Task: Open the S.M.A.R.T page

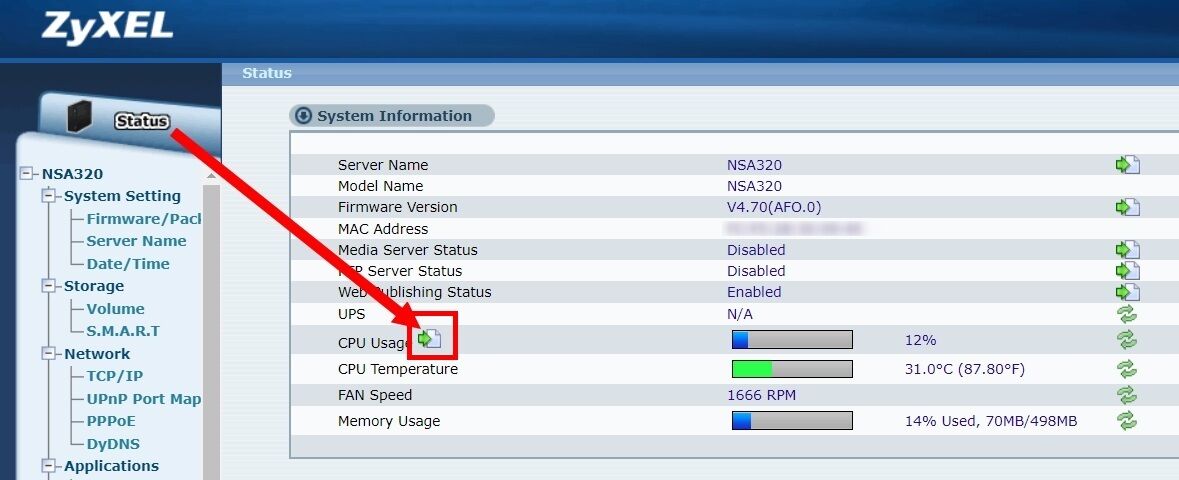Action: tap(123, 331)
